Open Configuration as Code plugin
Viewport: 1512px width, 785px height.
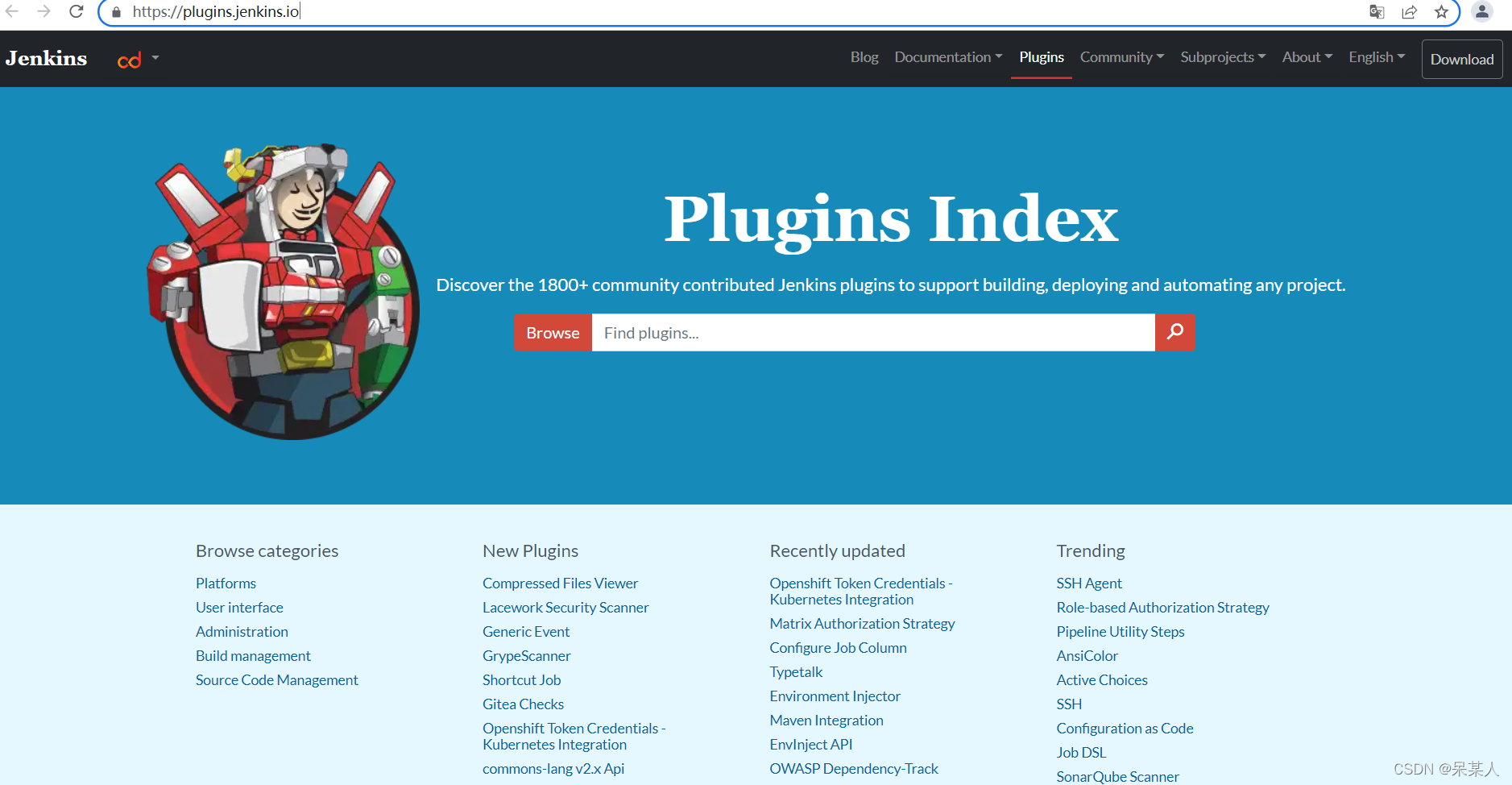point(1125,728)
